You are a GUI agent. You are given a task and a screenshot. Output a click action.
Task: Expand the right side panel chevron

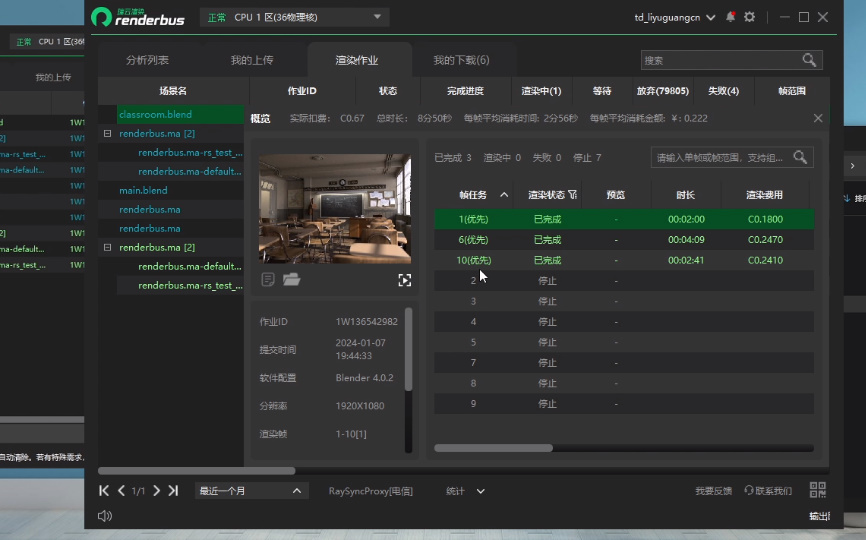852,166
